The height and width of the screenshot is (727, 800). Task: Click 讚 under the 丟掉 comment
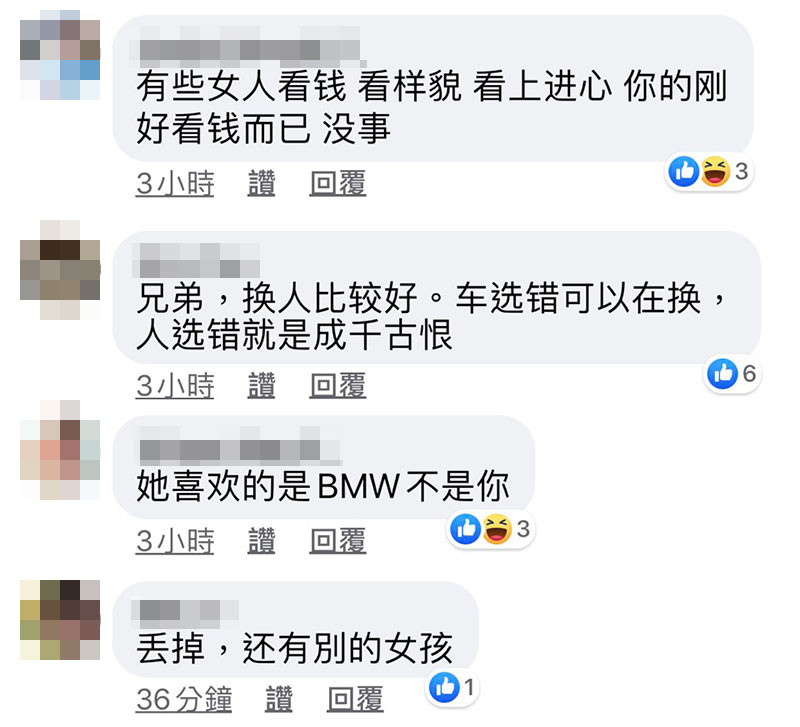(x=279, y=699)
